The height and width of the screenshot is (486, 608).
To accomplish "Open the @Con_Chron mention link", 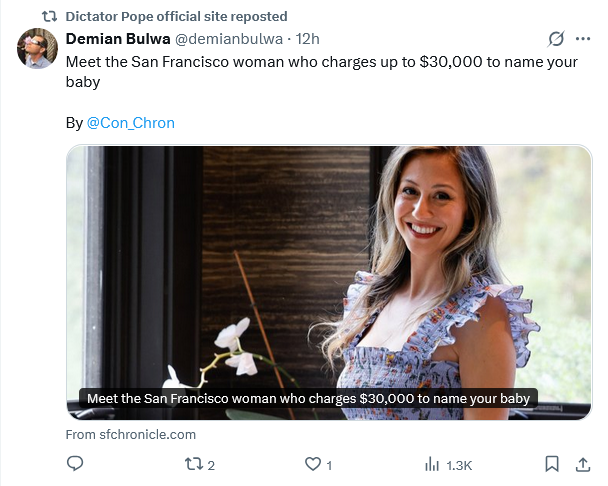I will (131, 123).
